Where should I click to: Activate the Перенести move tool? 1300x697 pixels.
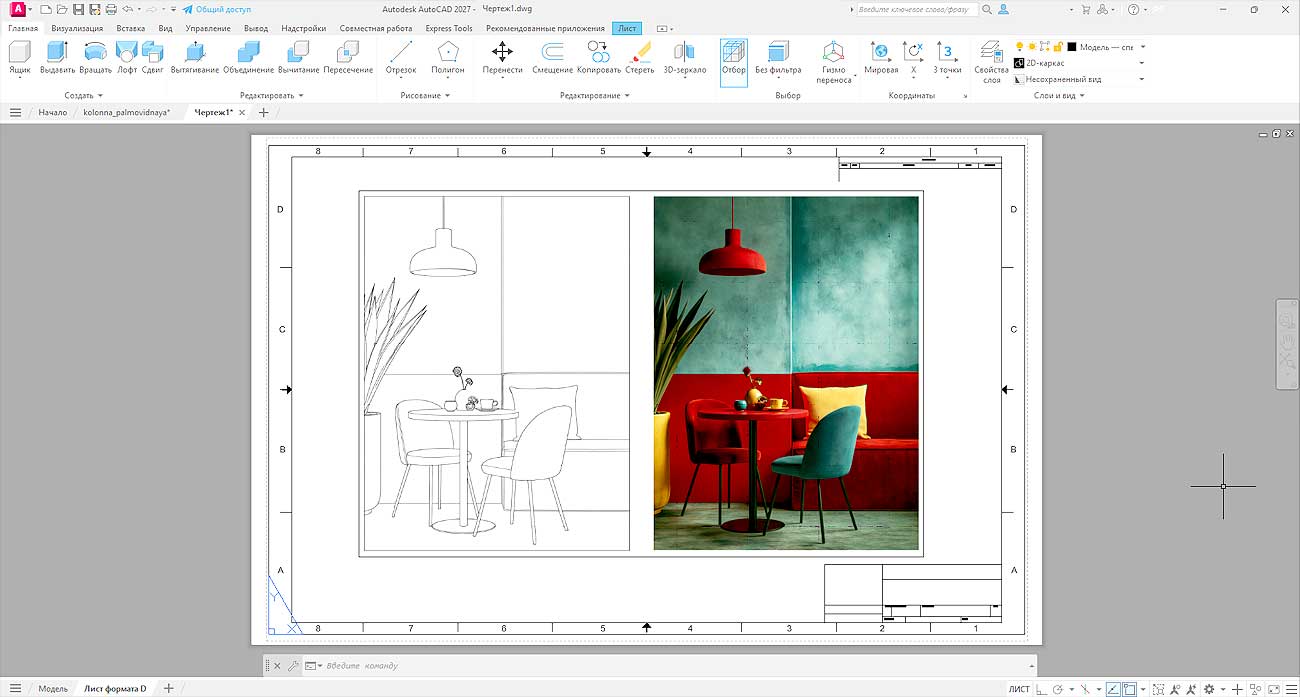point(502,58)
